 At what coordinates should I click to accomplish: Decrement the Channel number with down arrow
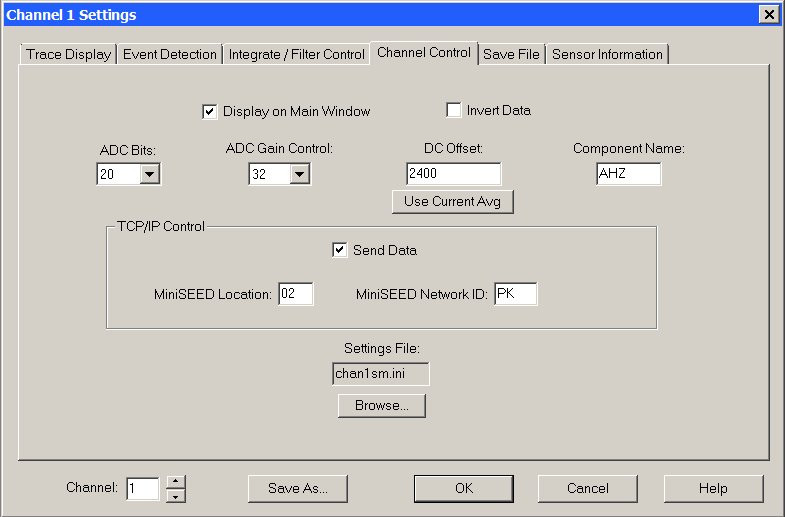coord(176,495)
